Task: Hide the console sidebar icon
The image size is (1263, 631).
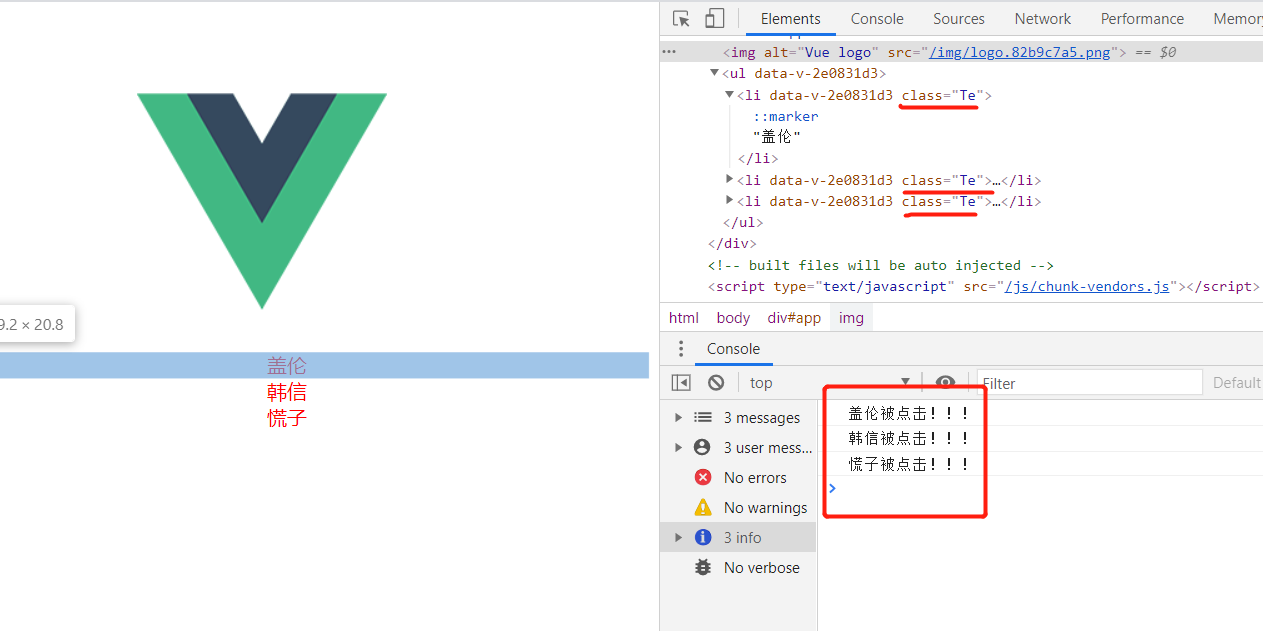Action: point(681,383)
